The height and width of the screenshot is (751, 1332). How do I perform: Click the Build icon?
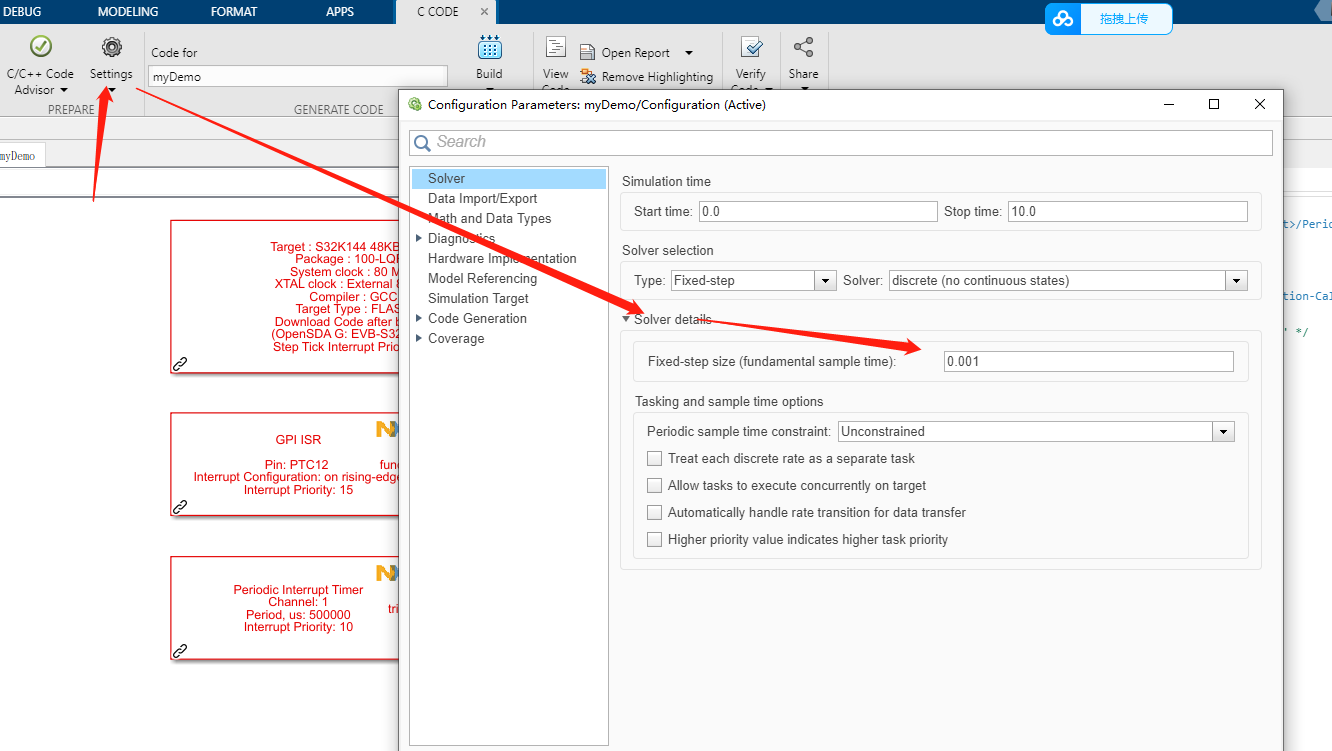490,47
